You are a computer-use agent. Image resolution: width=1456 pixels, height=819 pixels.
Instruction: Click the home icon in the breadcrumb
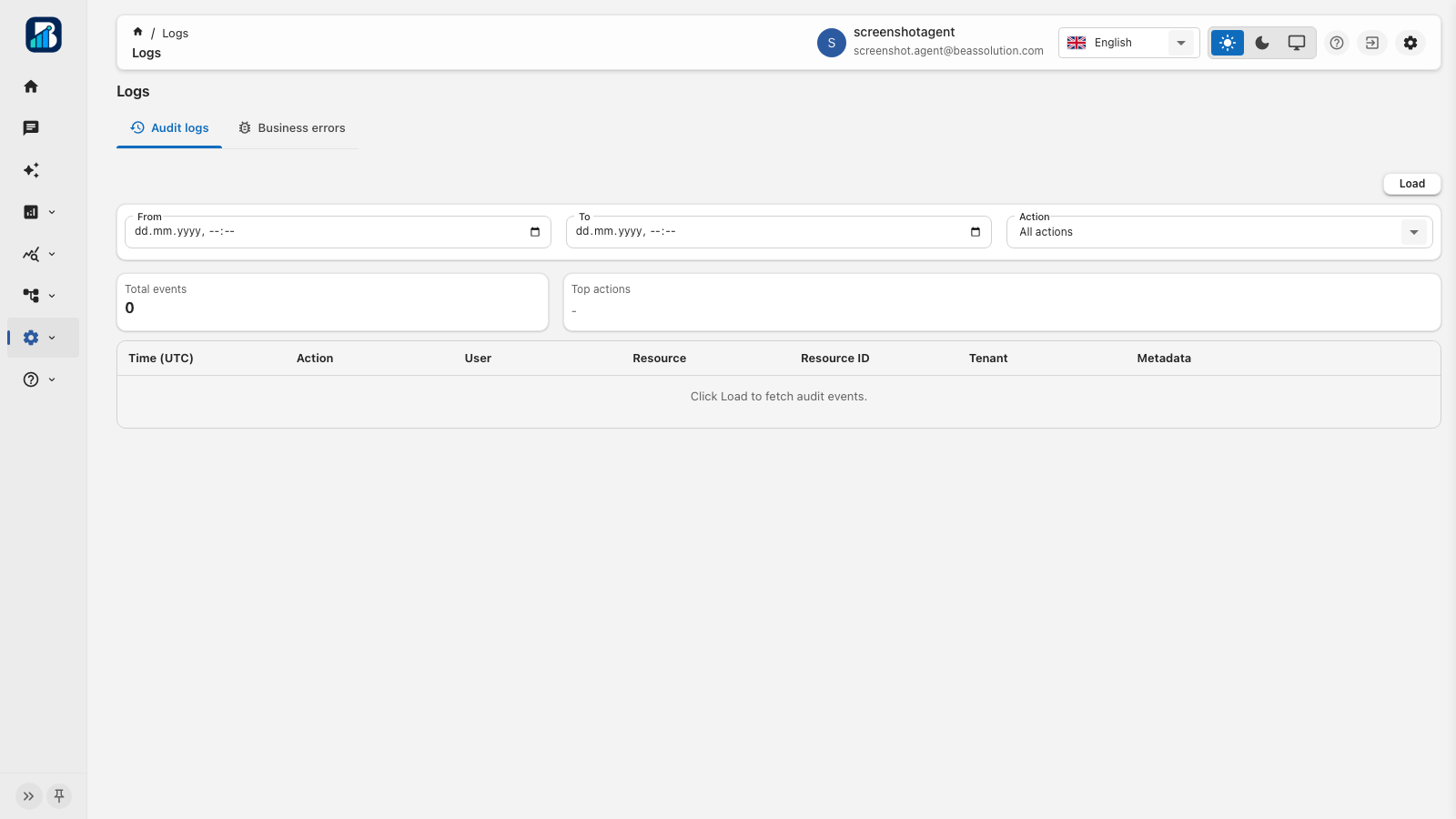click(x=137, y=32)
